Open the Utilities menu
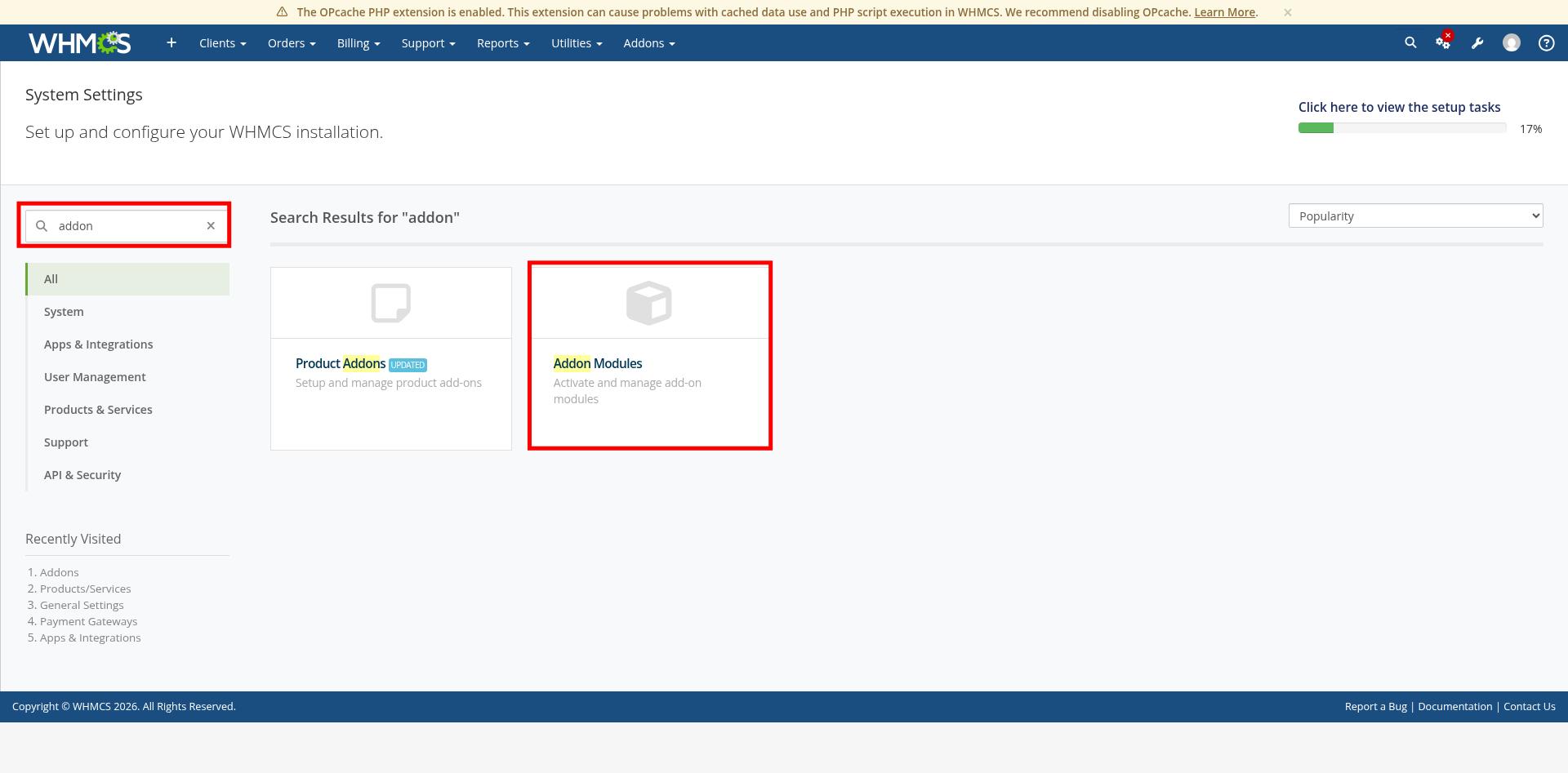The height and width of the screenshot is (773, 1568). coord(577,43)
